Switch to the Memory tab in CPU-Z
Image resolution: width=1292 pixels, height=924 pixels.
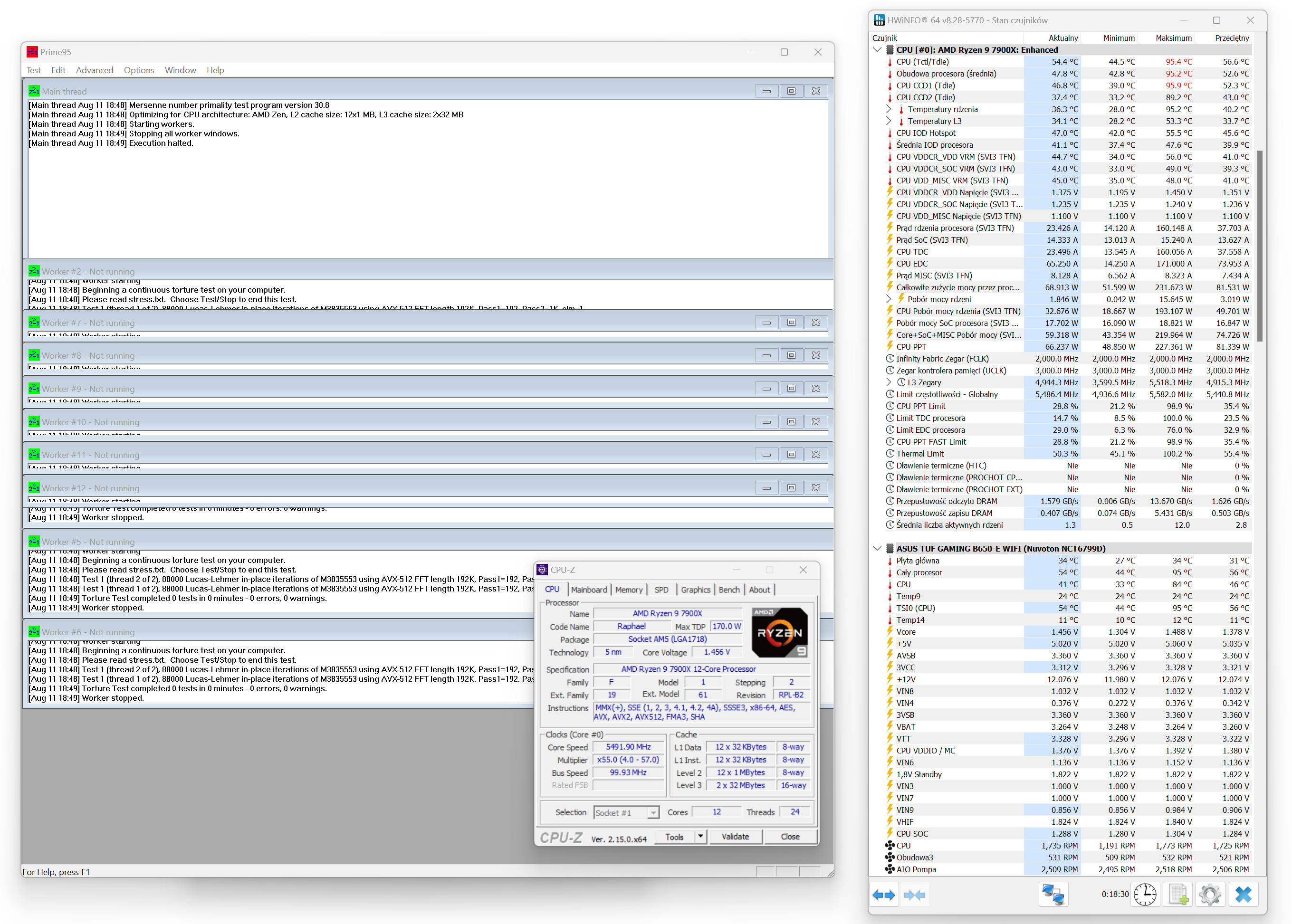click(x=628, y=590)
